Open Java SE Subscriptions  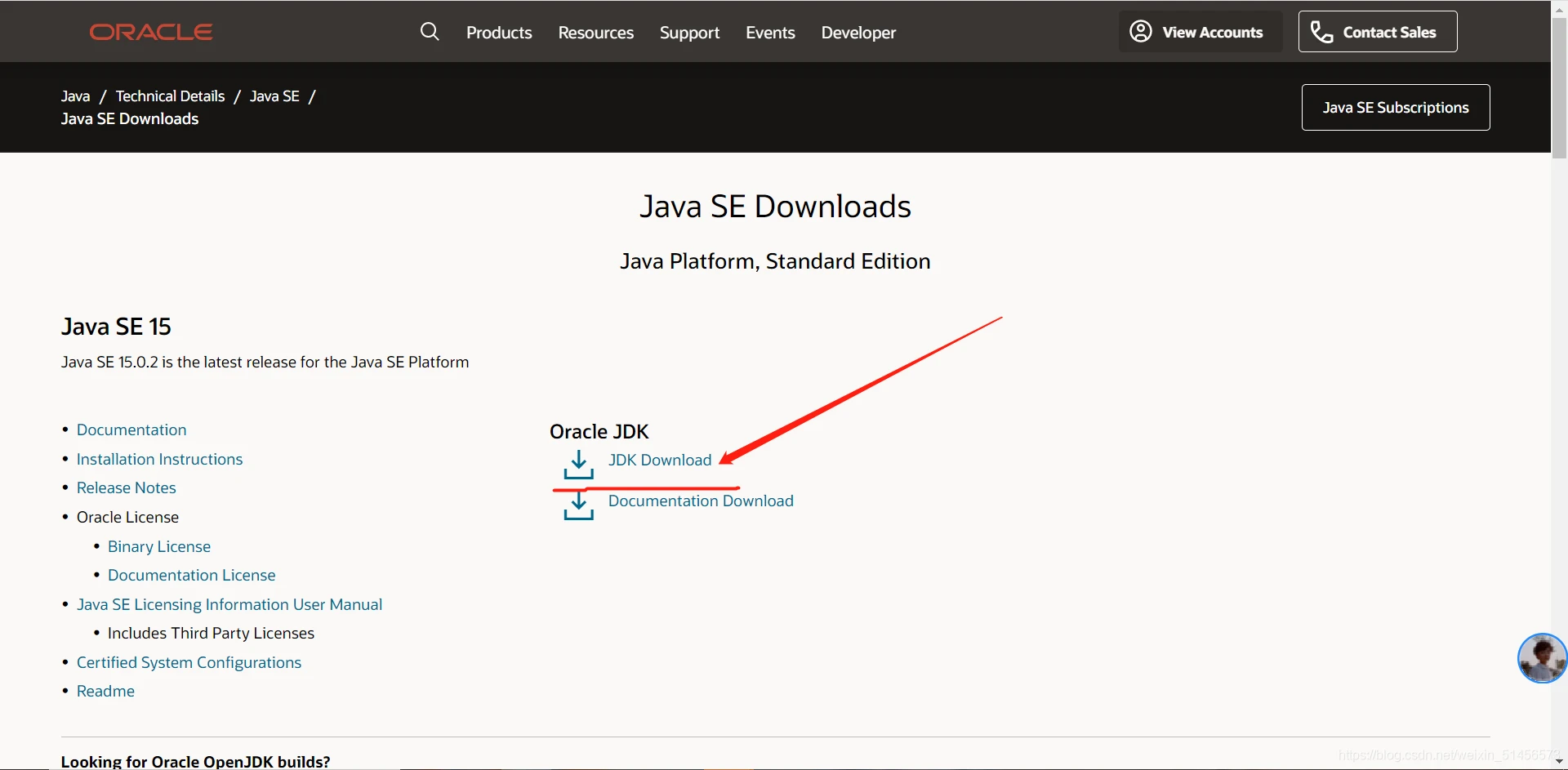1396,108
